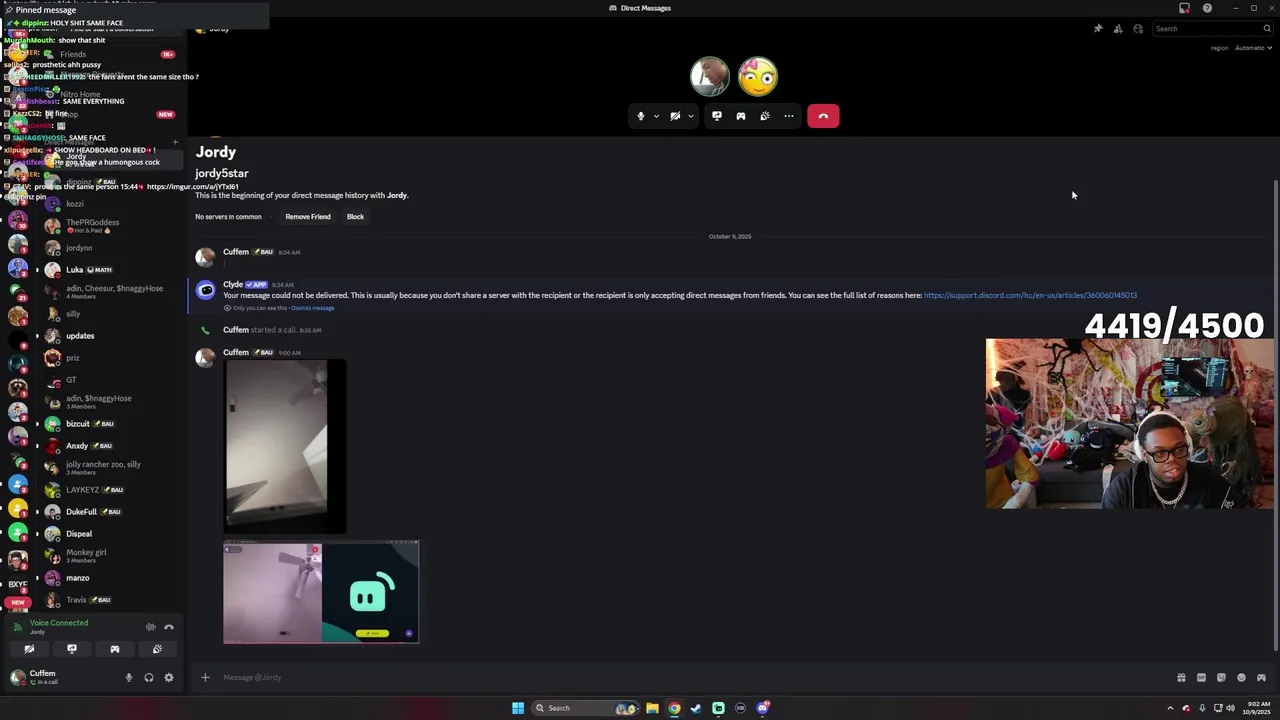The width and height of the screenshot is (1280, 720).
Task: Open apps launcher icon in message bar
Action: [1261, 677]
